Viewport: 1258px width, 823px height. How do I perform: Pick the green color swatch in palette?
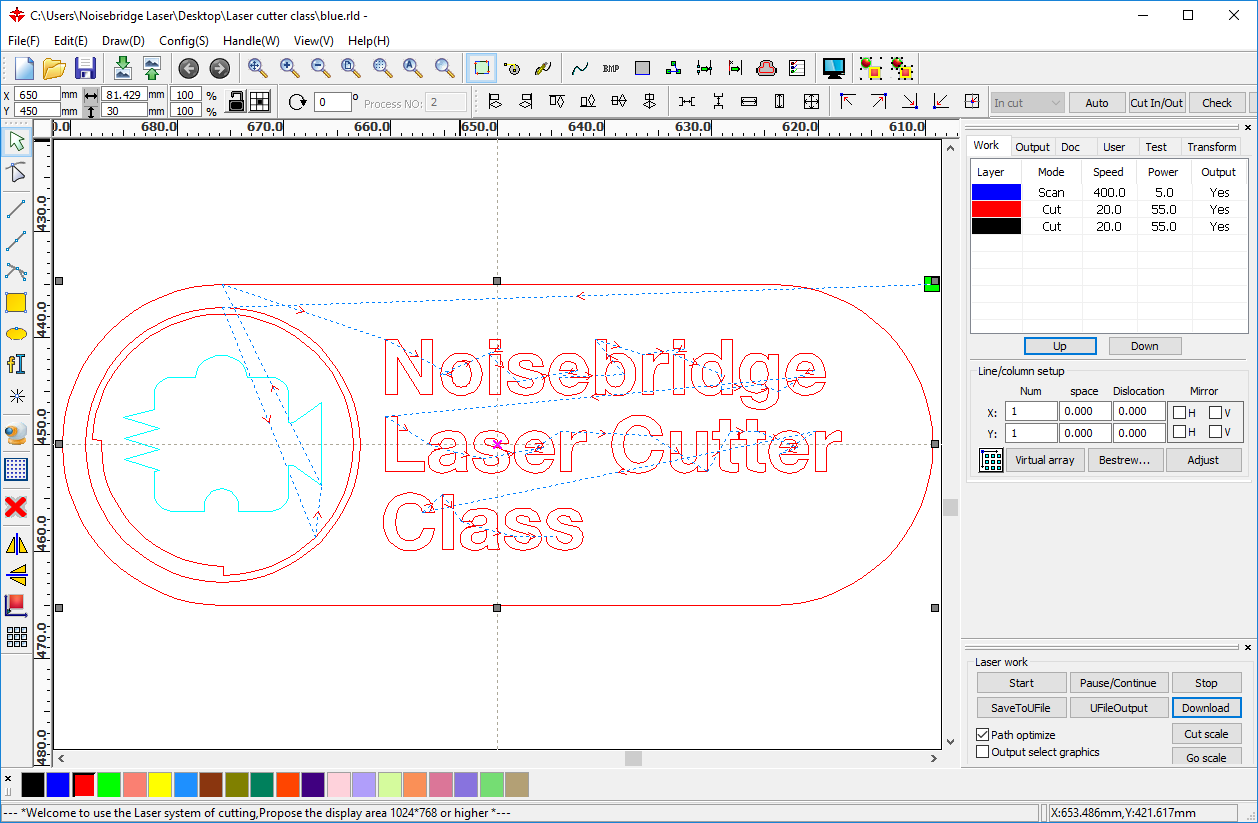click(x=109, y=785)
